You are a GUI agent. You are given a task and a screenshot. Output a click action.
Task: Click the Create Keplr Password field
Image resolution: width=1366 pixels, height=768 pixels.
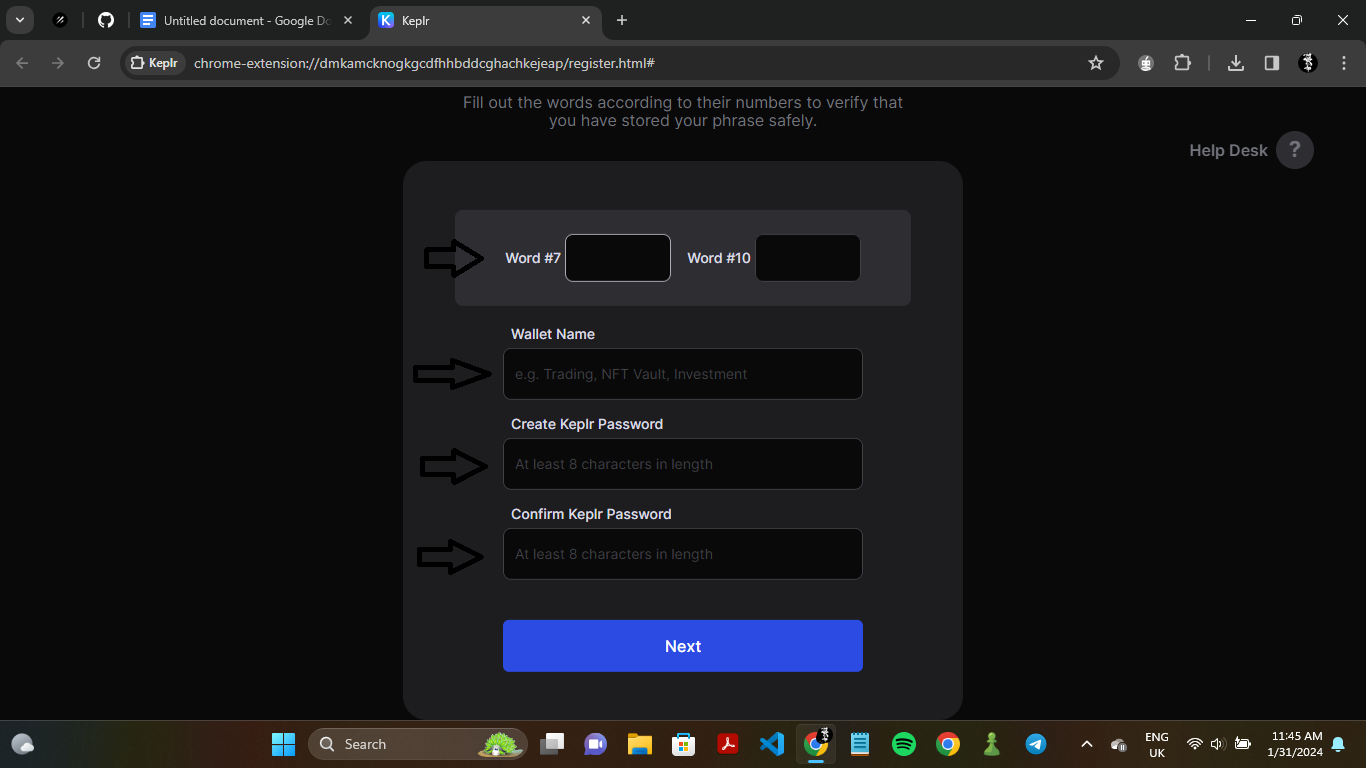coord(683,464)
